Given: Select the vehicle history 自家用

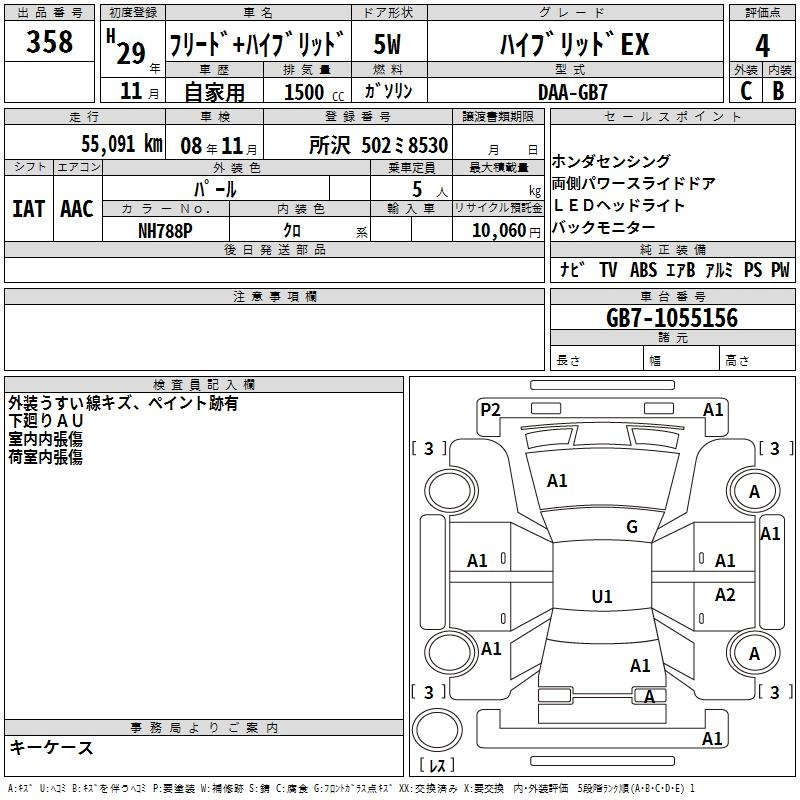Looking at the screenshot, I should [x=214, y=92].
